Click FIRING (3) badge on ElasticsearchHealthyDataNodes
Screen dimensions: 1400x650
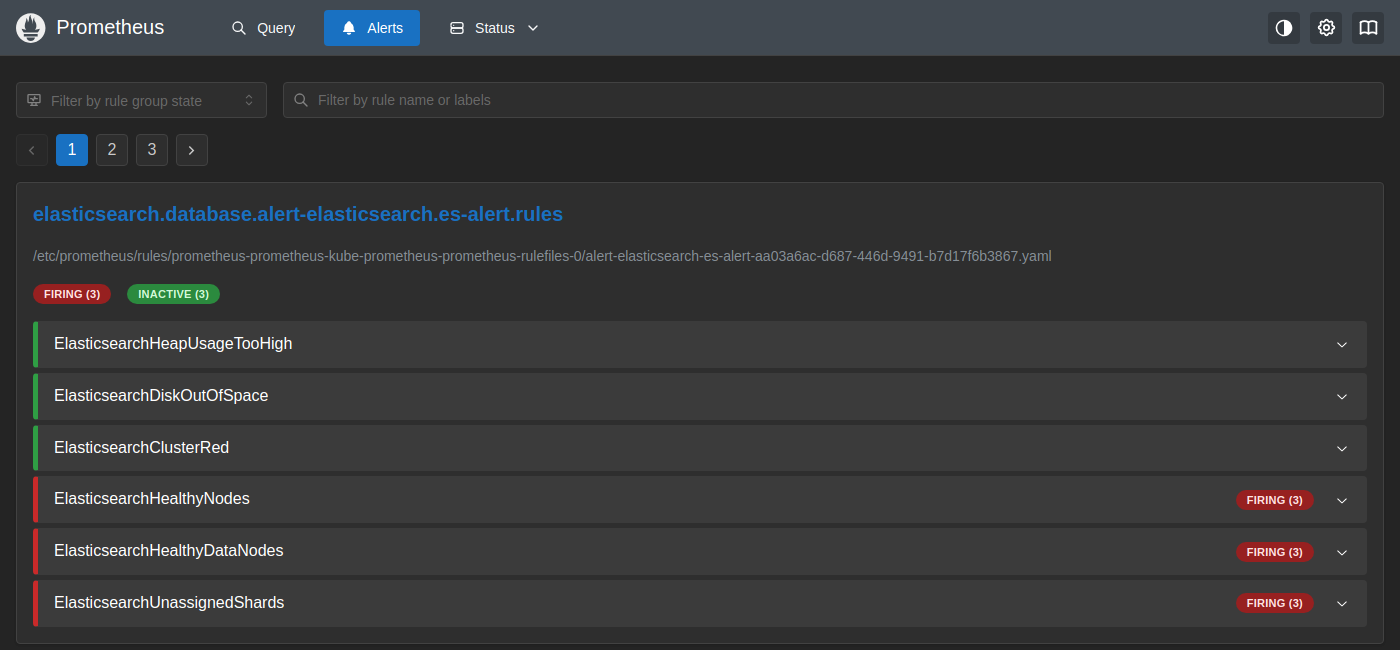(1275, 552)
